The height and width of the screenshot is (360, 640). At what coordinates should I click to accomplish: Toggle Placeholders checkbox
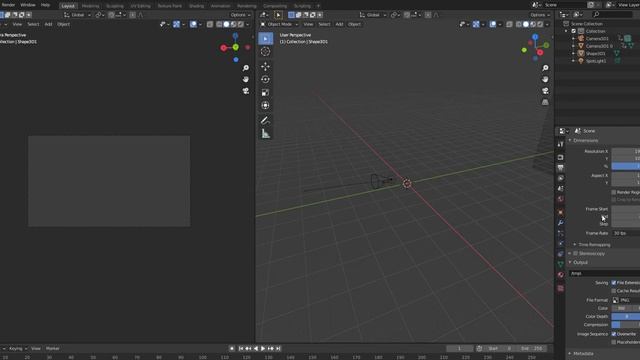point(614,342)
